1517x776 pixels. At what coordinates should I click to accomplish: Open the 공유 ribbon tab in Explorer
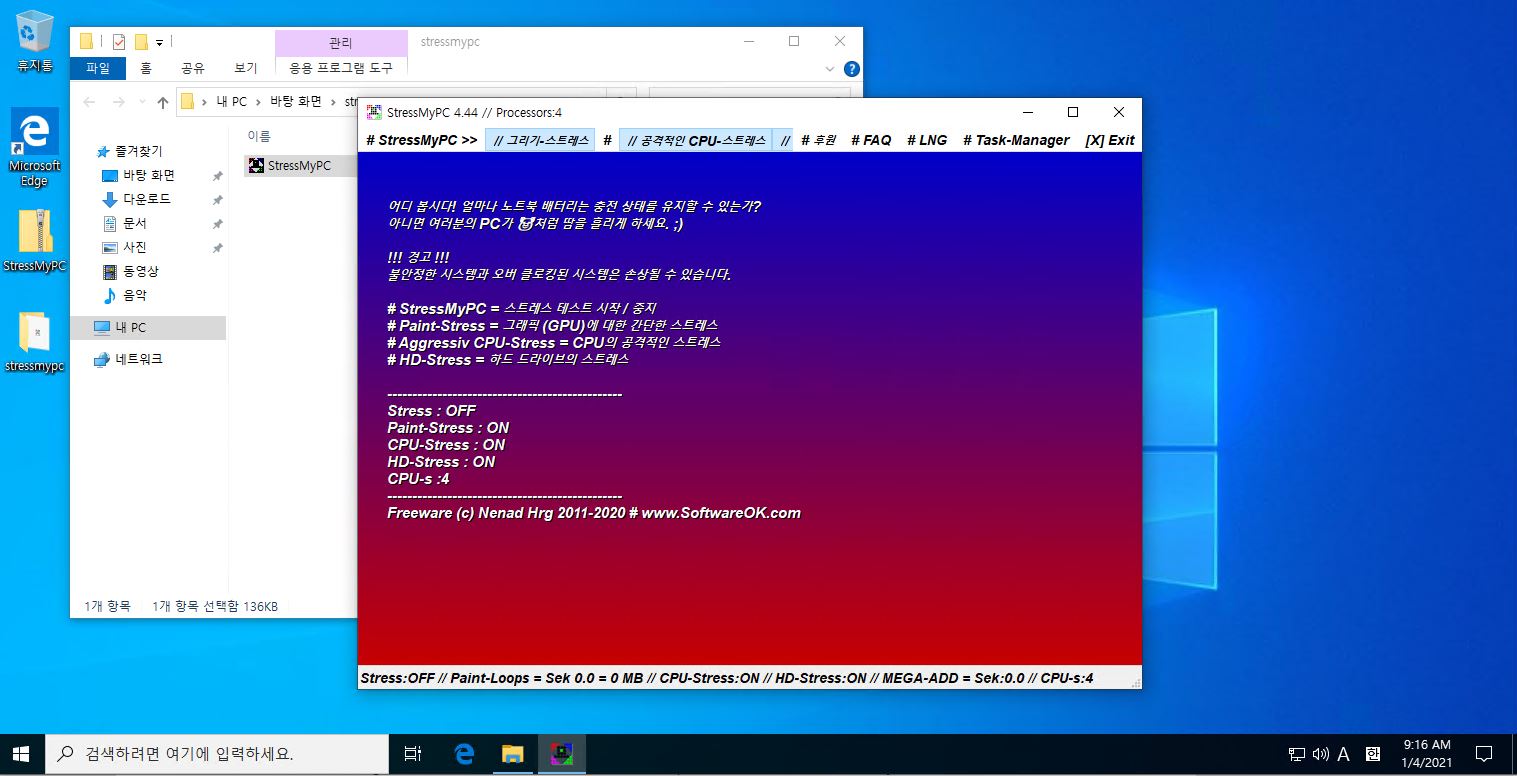click(x=192, y=68)
